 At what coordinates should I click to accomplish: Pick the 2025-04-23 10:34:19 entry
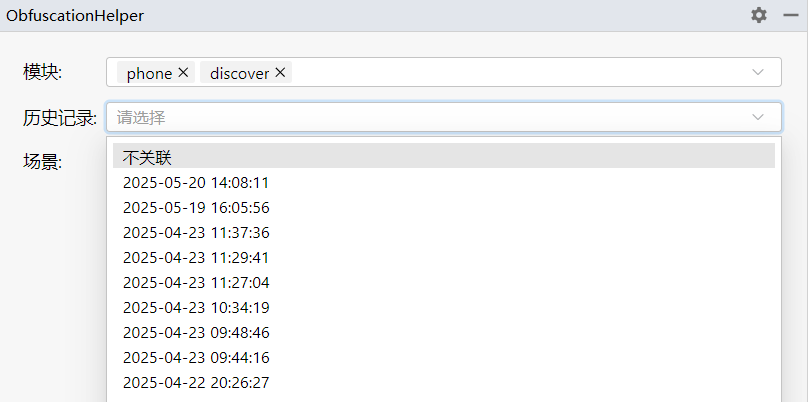(x=196, y=307)
